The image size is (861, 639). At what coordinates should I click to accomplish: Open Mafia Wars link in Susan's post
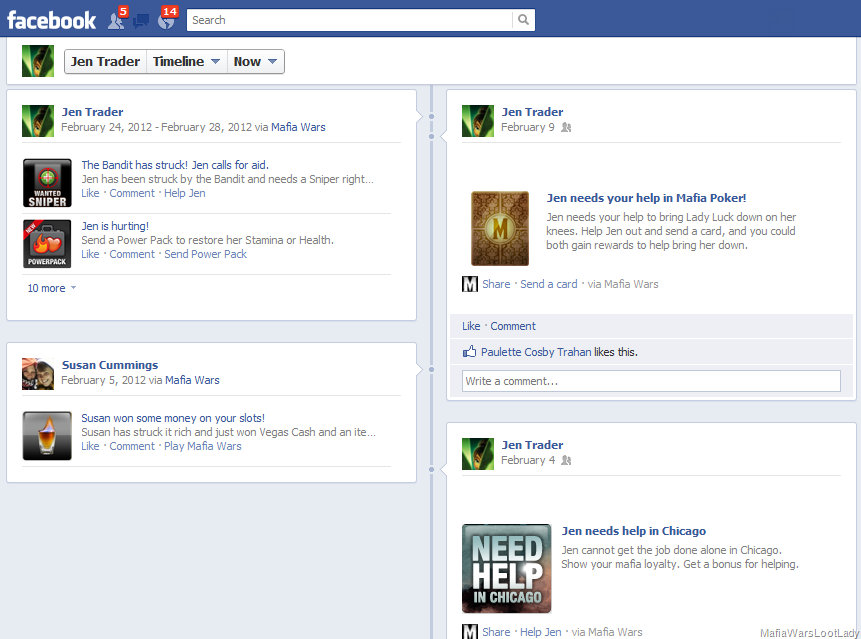coord(192,380)
